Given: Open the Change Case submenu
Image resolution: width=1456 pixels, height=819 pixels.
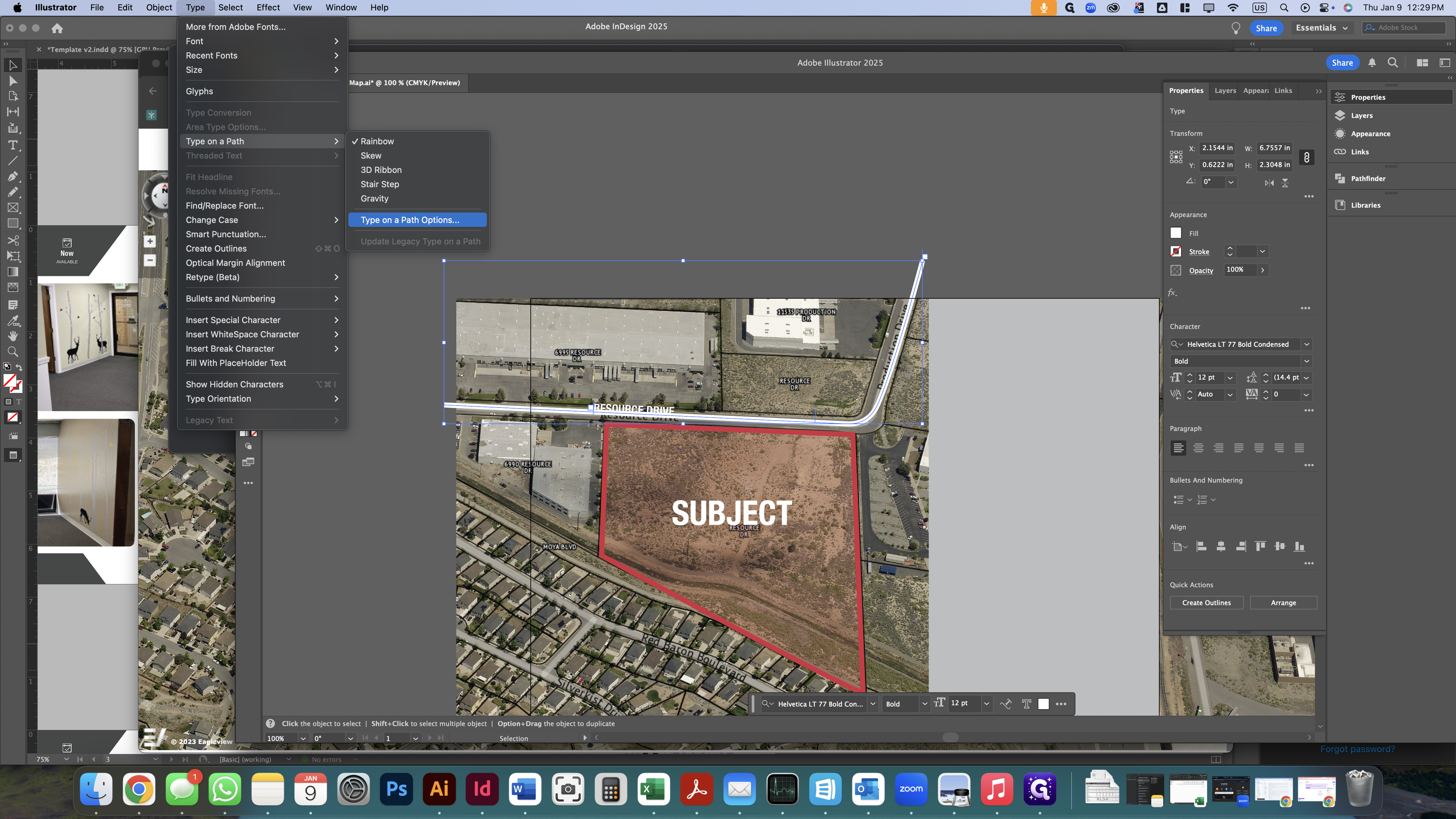Looking at the screenshot, I should click(x=262, y=220).
